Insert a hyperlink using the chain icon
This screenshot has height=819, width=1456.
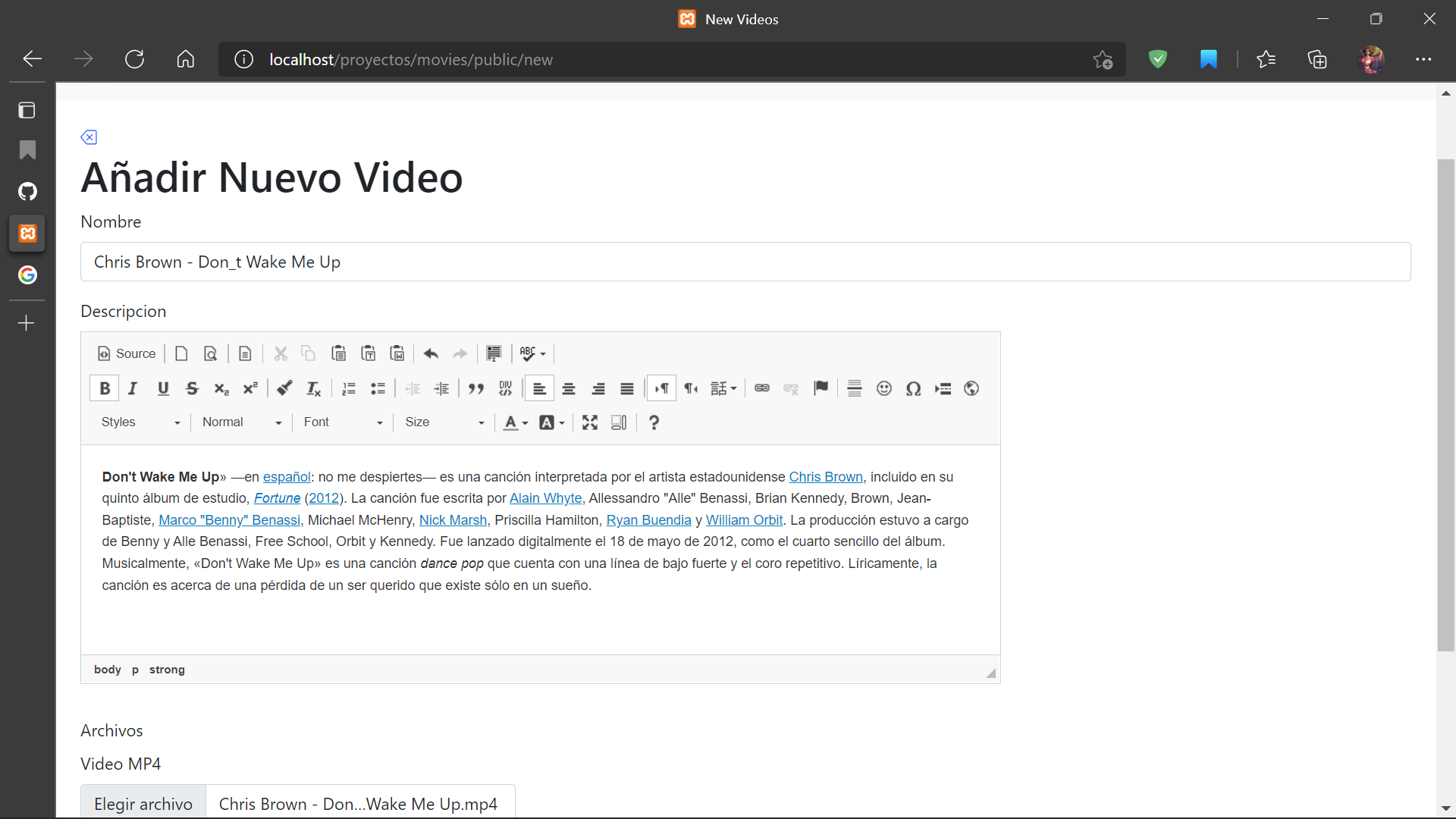pos(762,388)
